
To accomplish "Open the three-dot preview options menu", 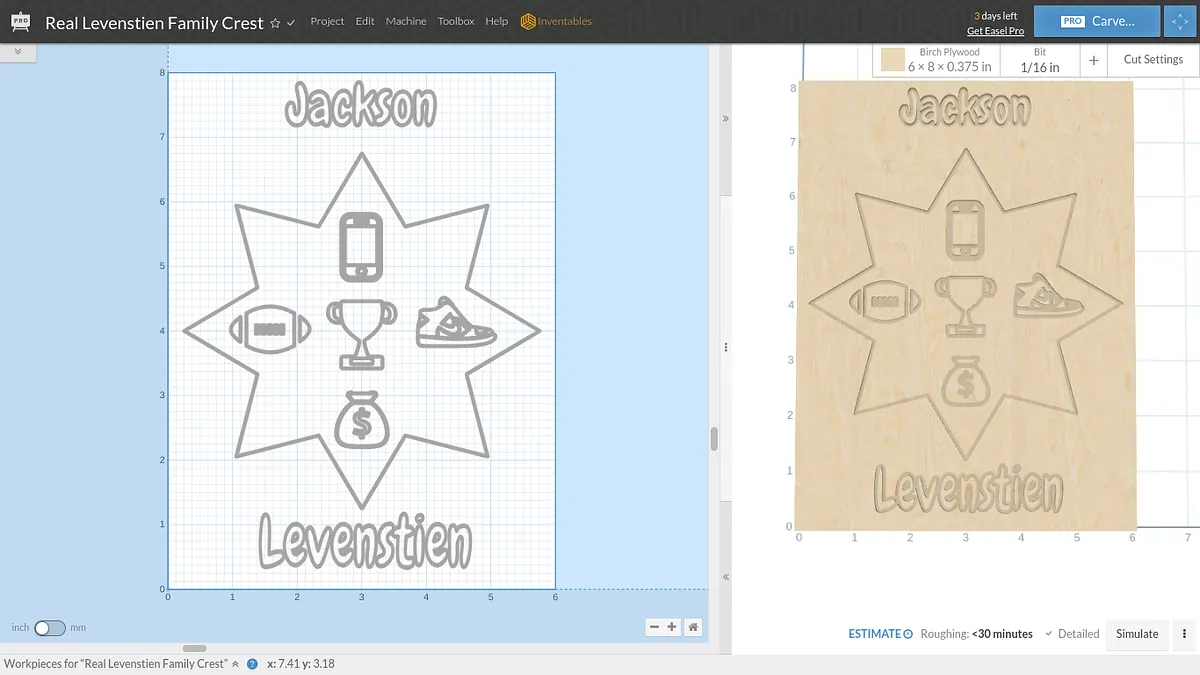I will click(x=1184, y=633).
